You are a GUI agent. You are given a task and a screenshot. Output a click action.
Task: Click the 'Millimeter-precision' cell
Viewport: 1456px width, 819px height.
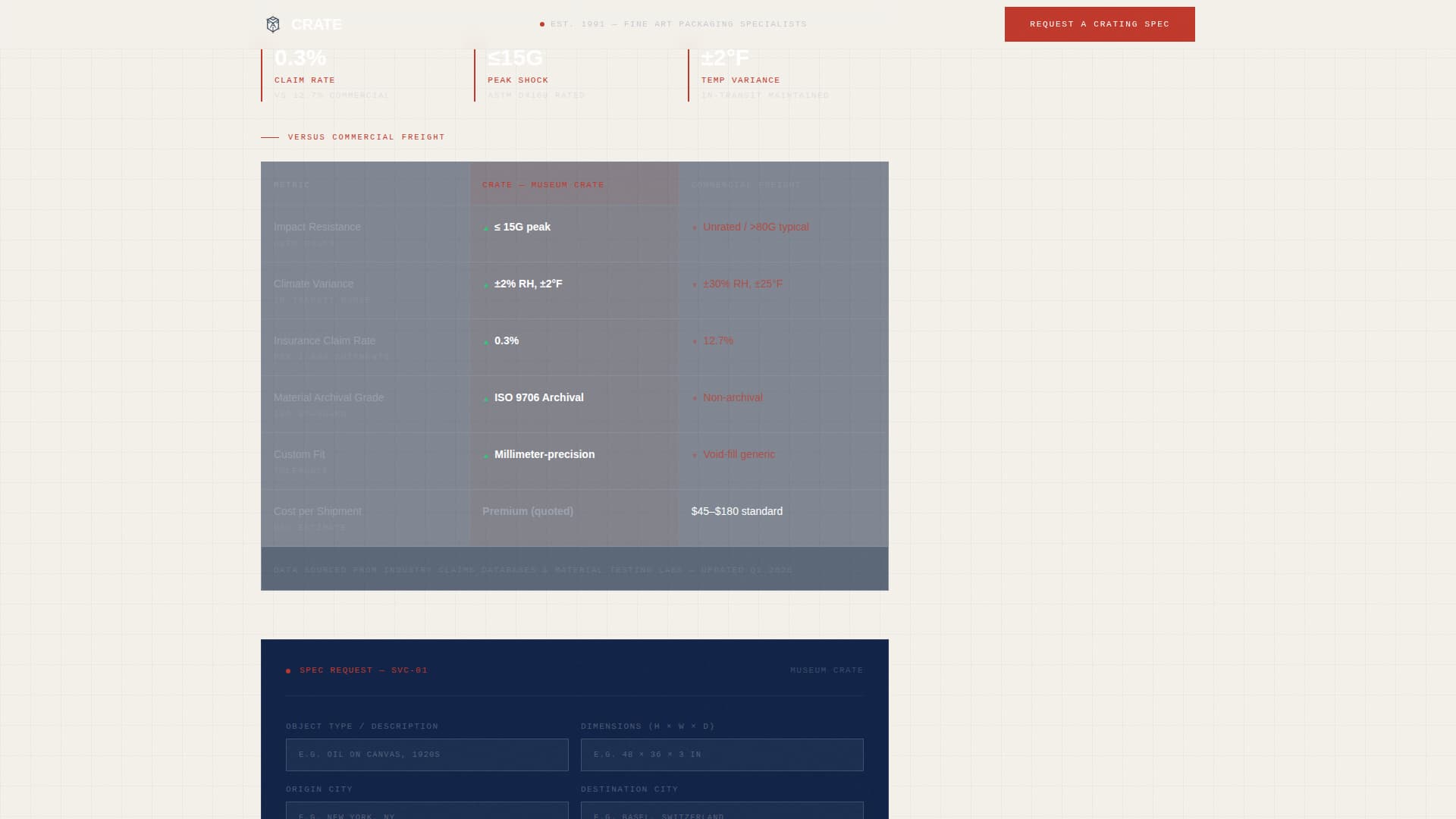[x=544, y=454]
